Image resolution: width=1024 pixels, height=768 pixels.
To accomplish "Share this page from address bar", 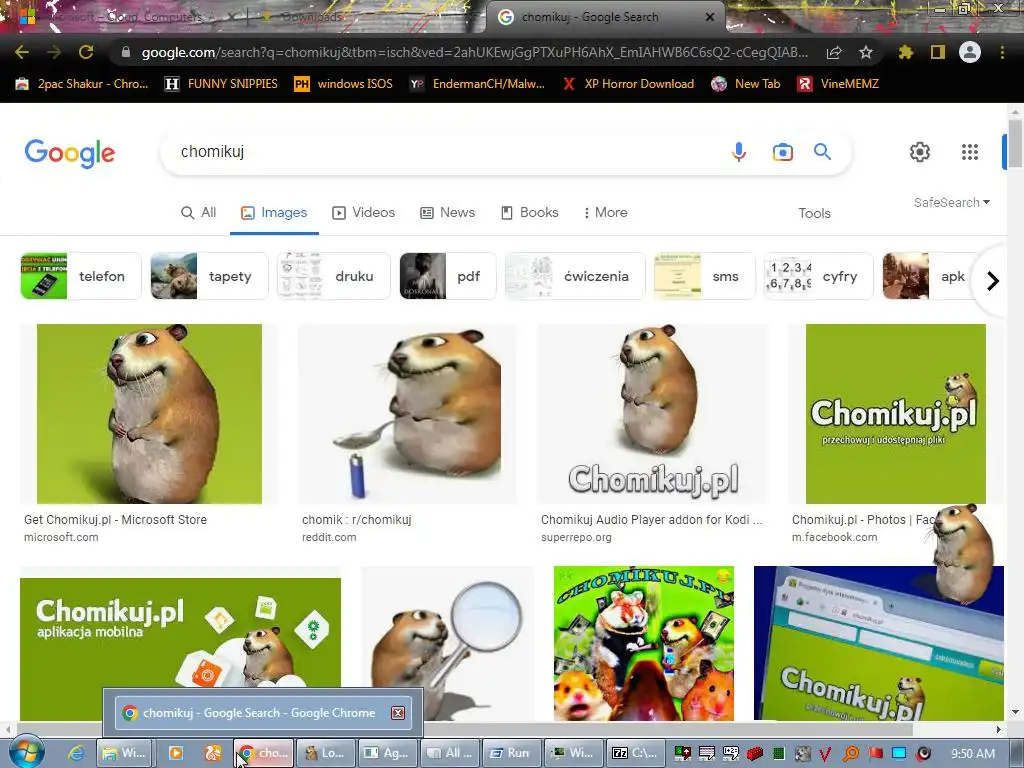I will click(x=834, y=53).
